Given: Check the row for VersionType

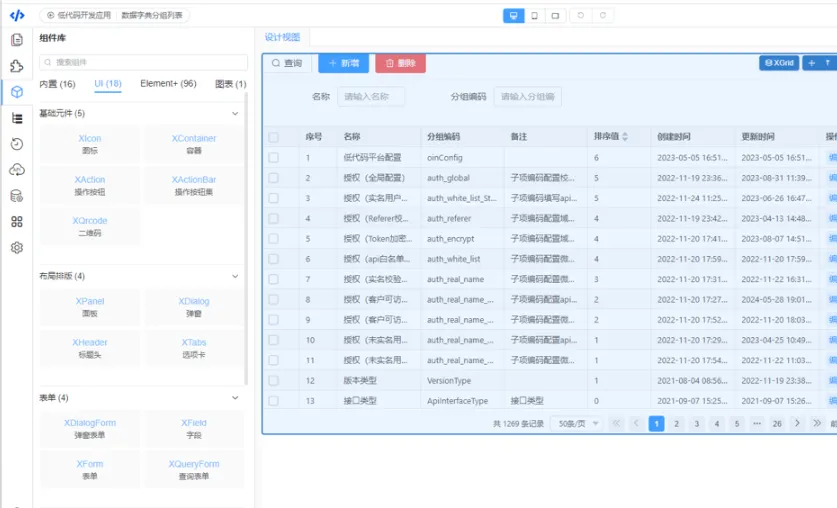Looking at the screenshot, I should click(273, 380).
